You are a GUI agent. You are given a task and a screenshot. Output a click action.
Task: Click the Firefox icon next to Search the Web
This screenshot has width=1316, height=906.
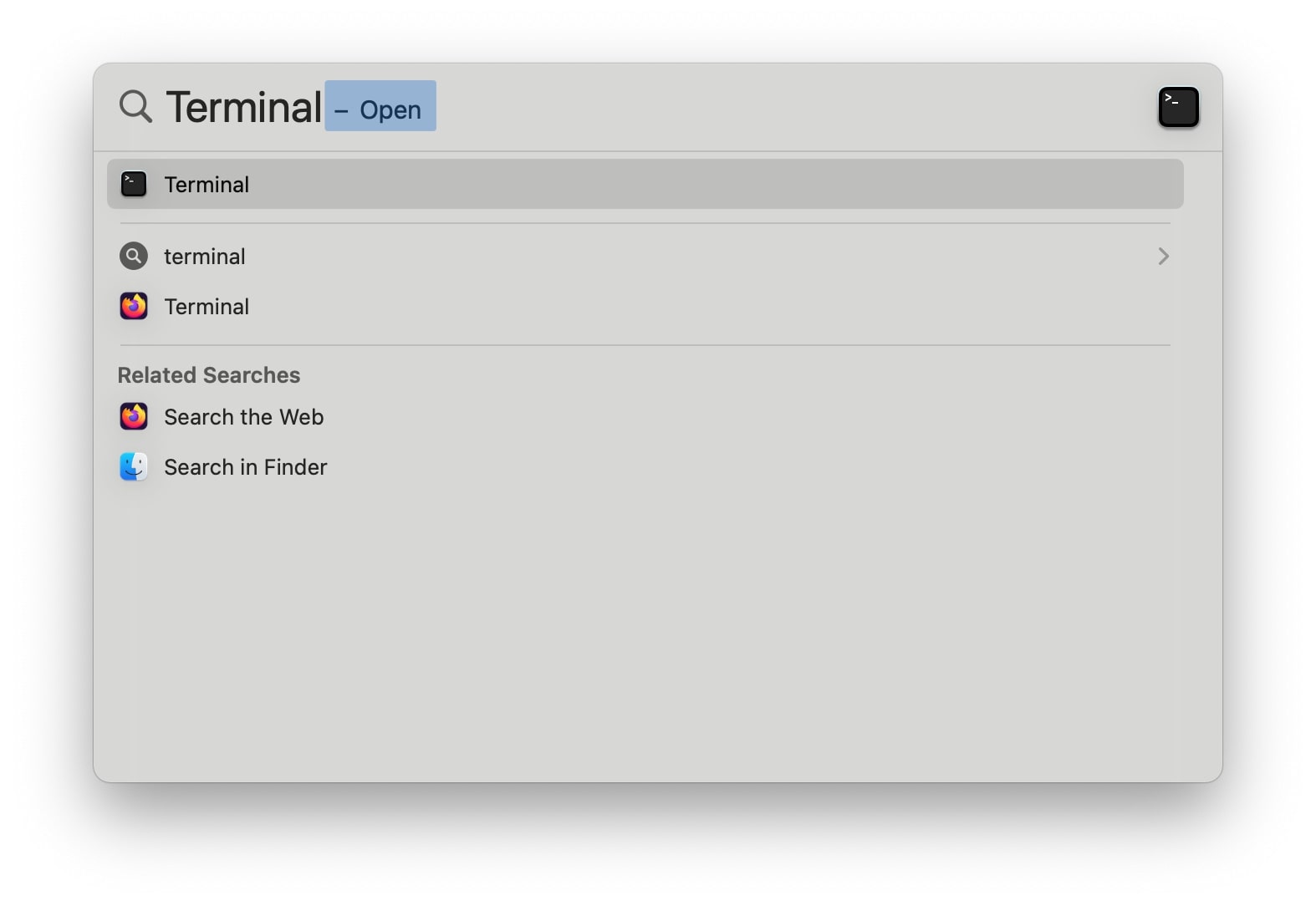(x=134, y=416)
